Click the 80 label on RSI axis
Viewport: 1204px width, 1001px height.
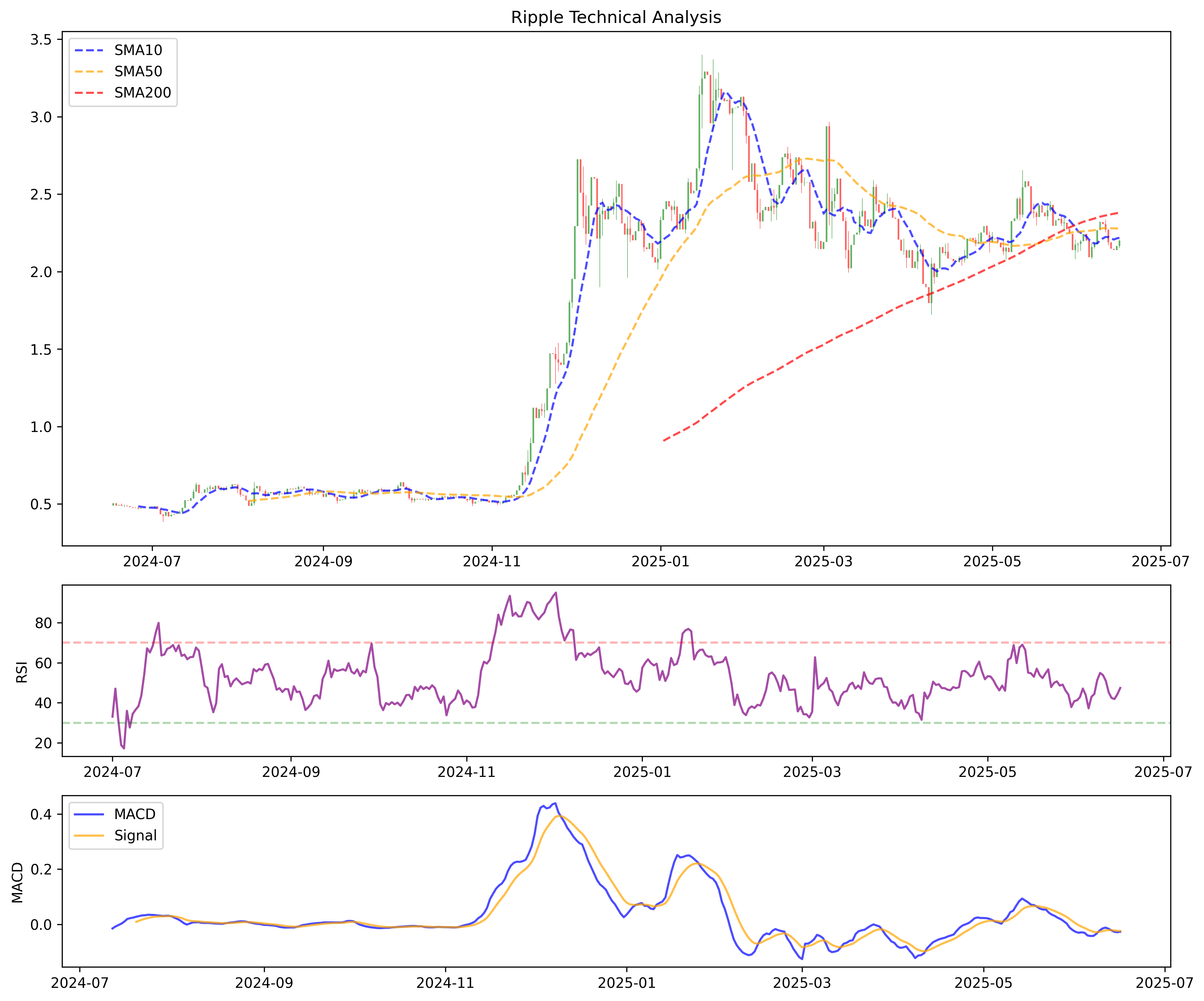coord(44,623)
